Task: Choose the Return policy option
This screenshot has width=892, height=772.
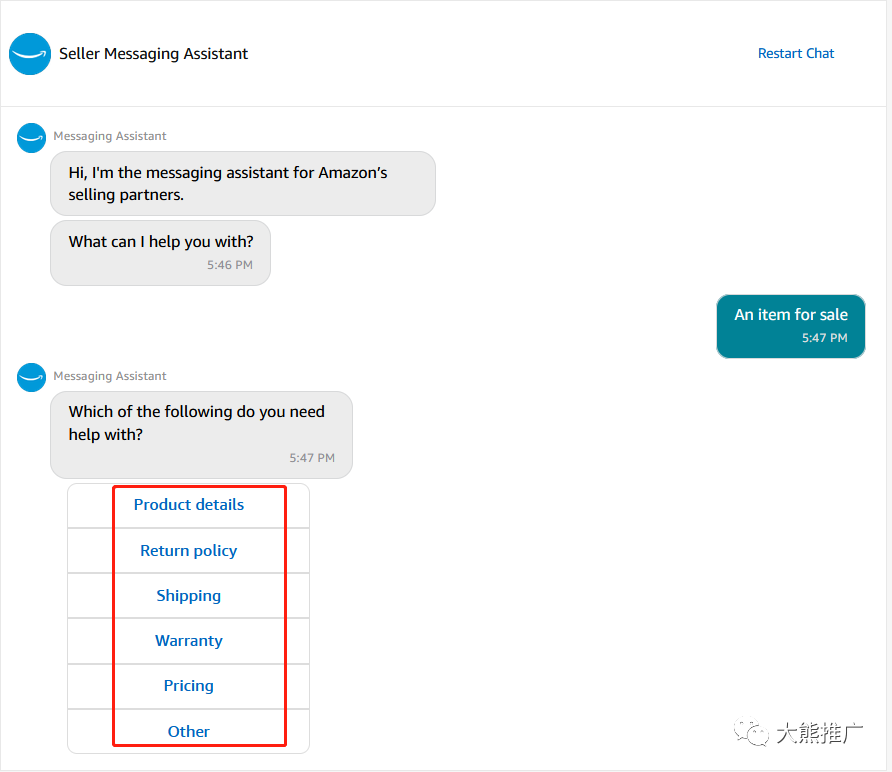Action: pos(188,551)
